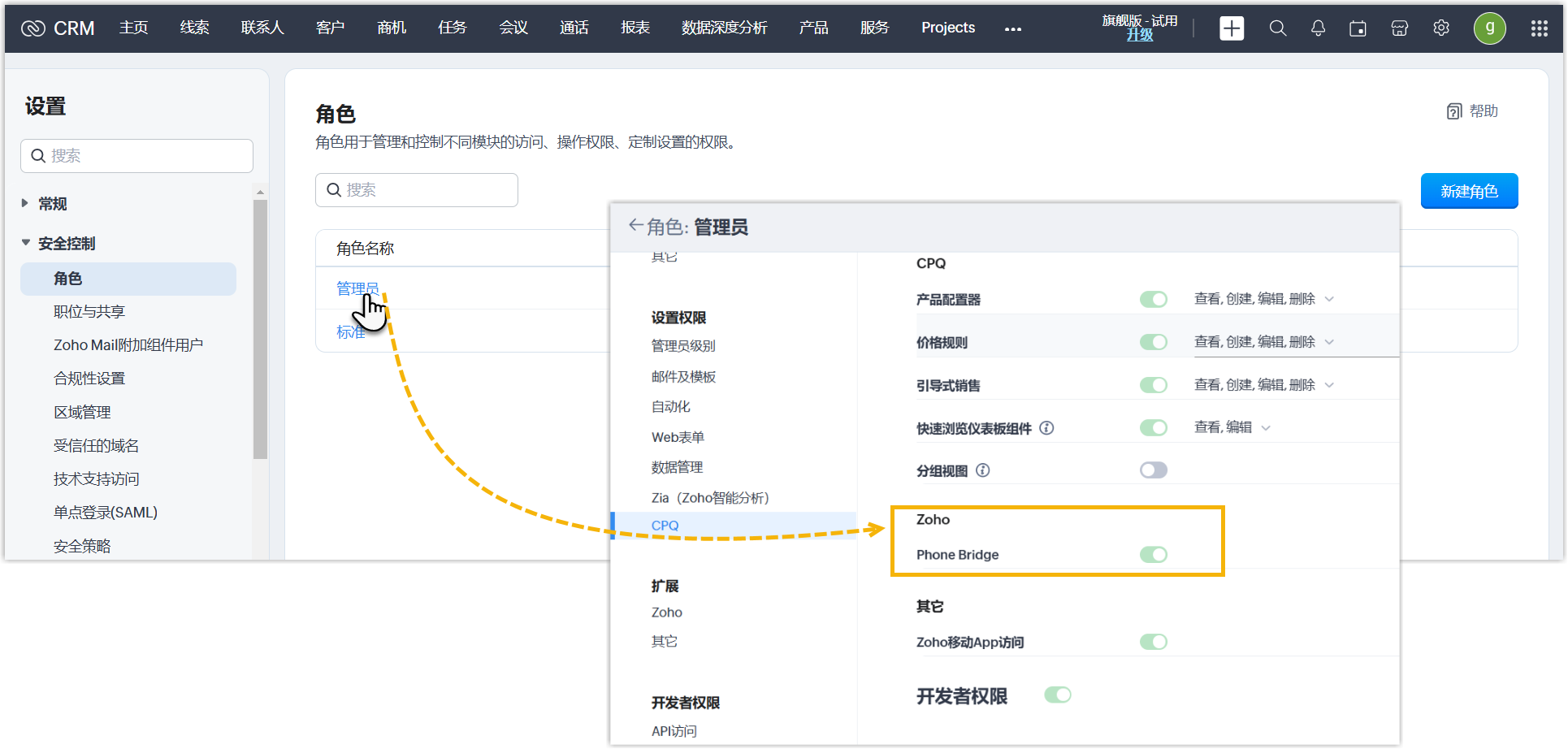Viewport: 1568px width, 749px height.
Task: Open the 报表 menu in the top bar
Action: [635, 28]
